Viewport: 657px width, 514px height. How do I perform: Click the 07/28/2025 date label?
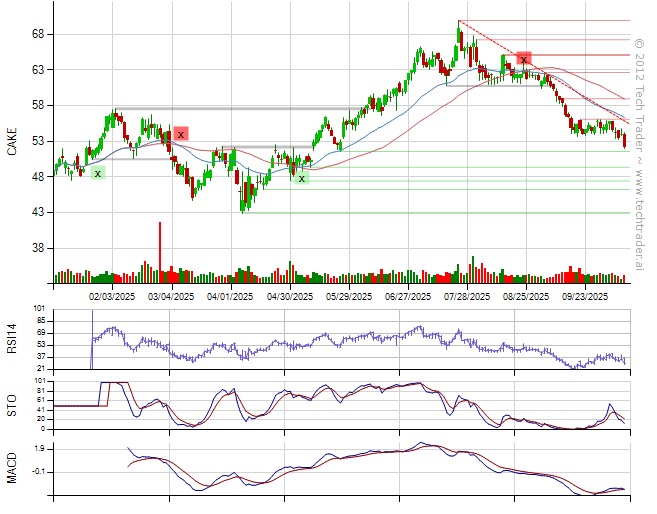pyautogui.click(x=467, y=296)
